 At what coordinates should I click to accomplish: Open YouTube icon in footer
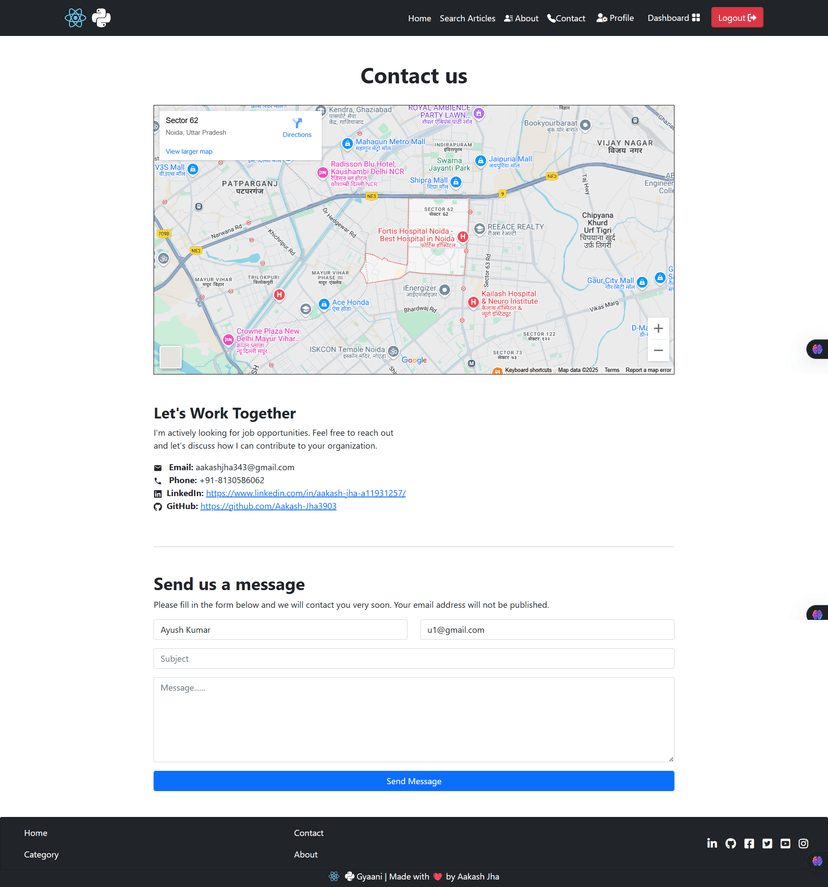(785, 844)
